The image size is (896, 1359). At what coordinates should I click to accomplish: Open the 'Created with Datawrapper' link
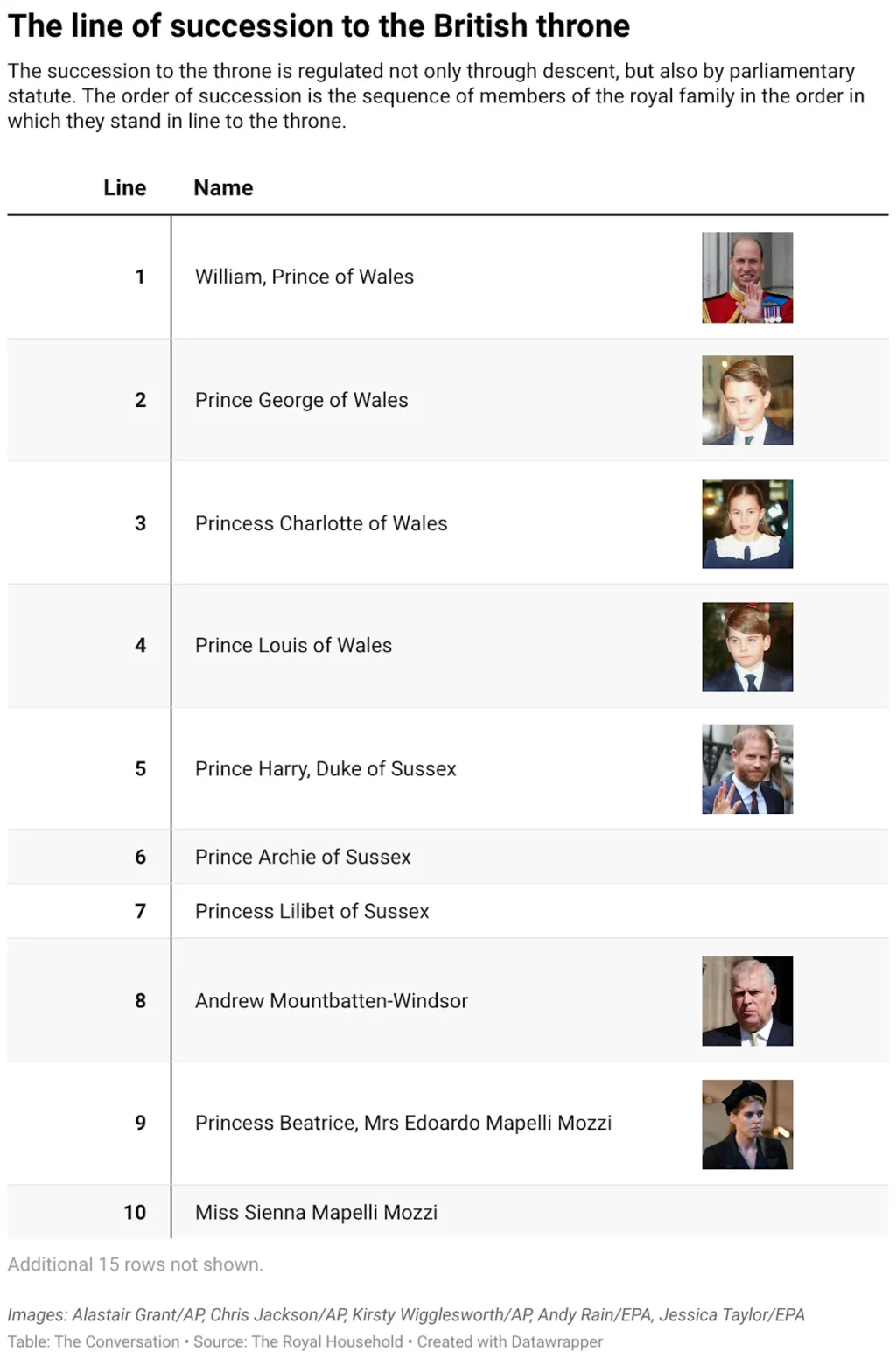point(509,1341)
